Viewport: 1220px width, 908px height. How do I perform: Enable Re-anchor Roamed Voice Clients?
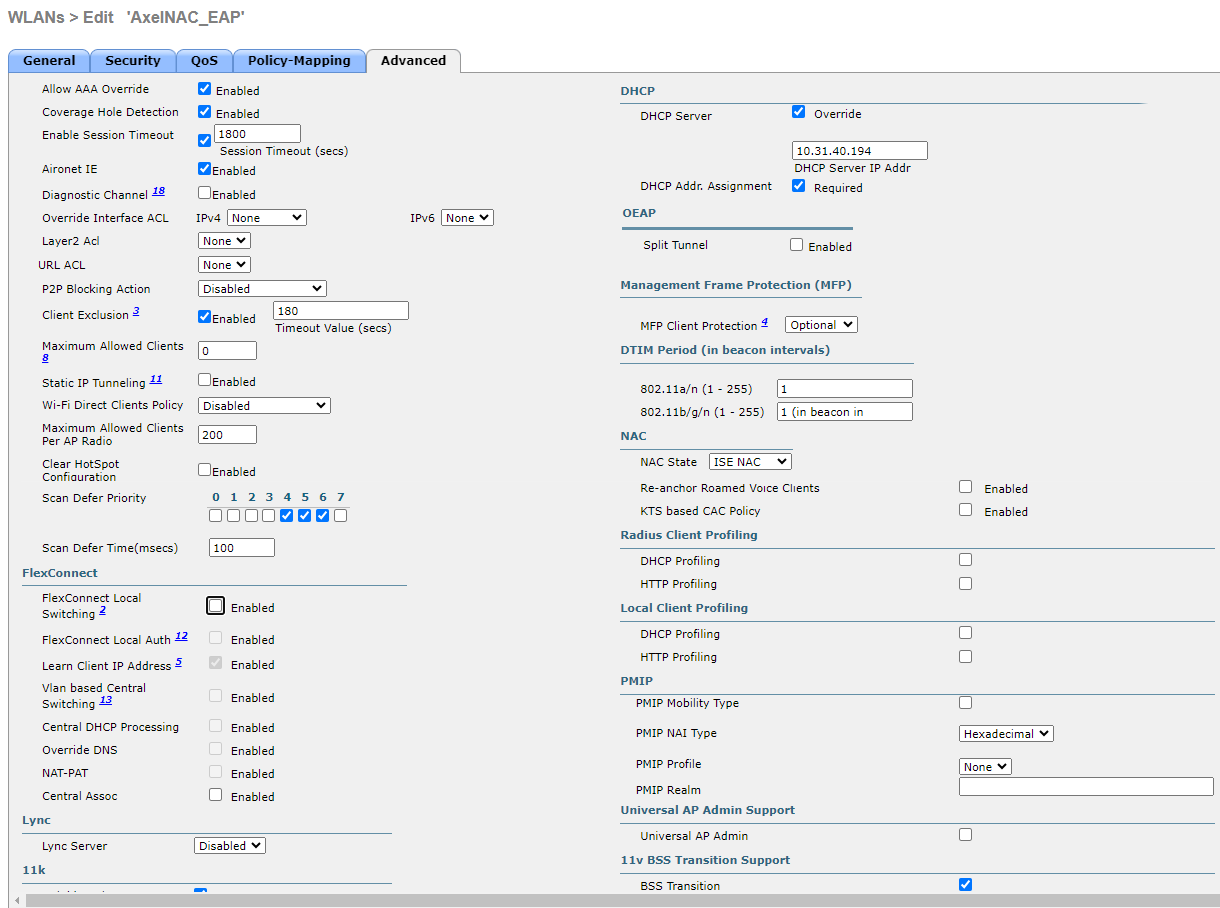coord(965,487)
